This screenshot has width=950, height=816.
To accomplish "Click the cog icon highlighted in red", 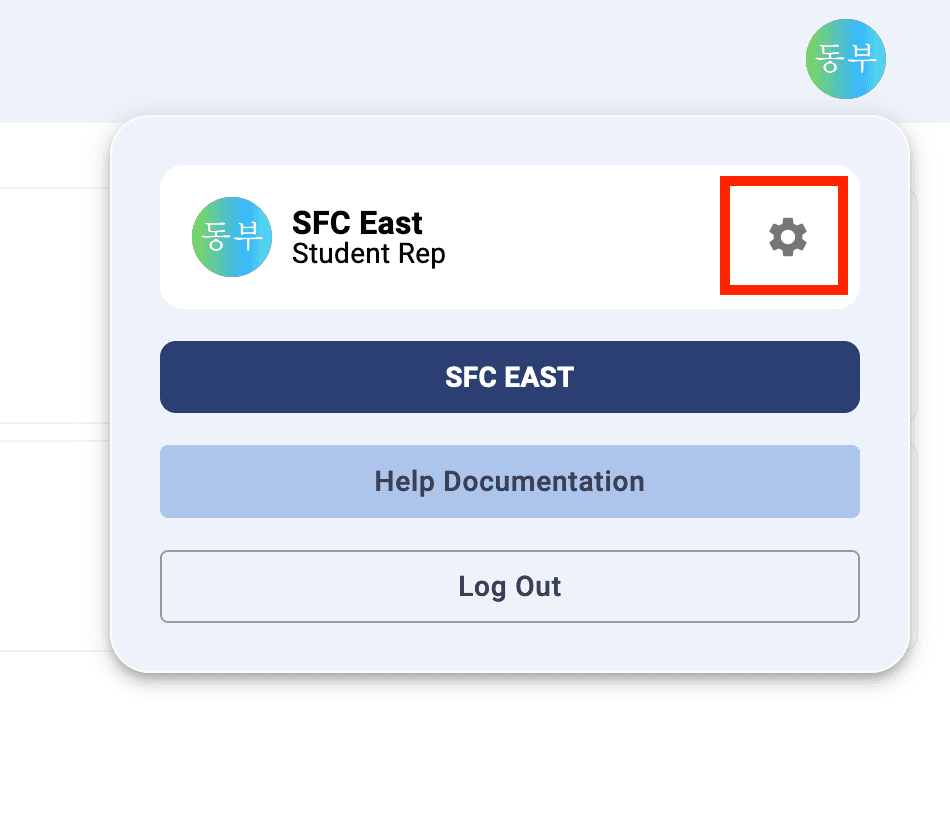I will 787,237.
